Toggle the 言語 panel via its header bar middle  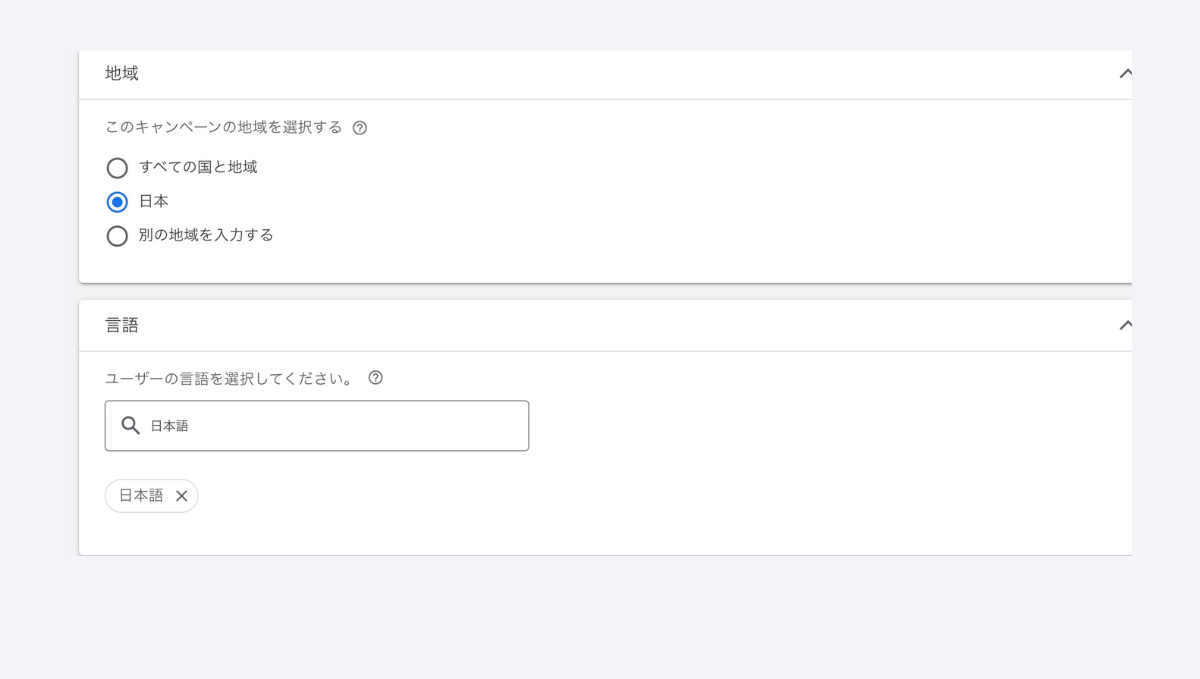click(x=606, y=325)
